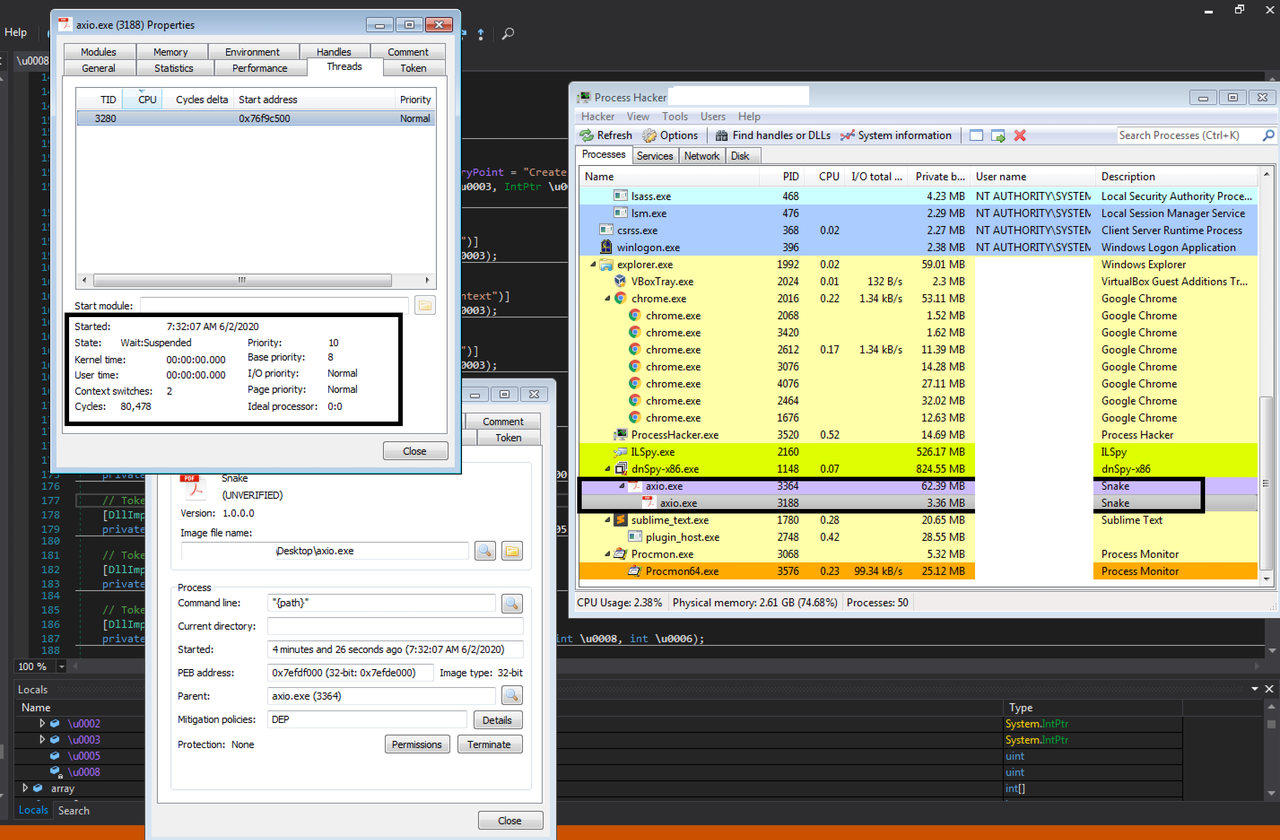Viewport: 1280px width, 840px height.
Task: Close the Locals panel with its X icon
Action: 1271,690
